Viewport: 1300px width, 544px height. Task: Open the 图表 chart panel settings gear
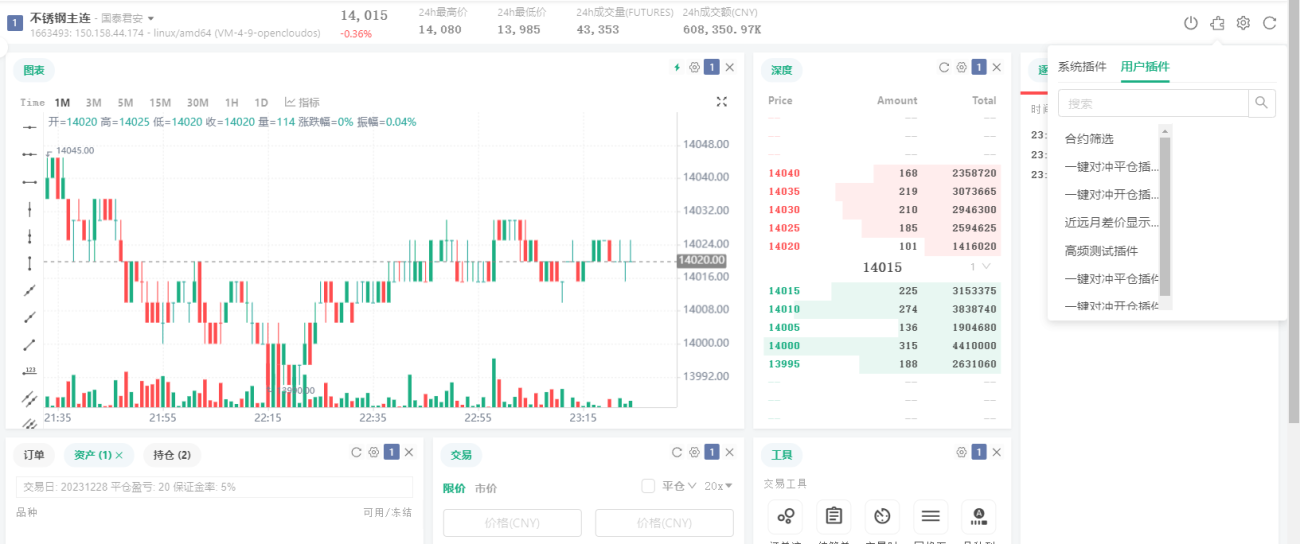pyautogui.click(x=694, y=68)
